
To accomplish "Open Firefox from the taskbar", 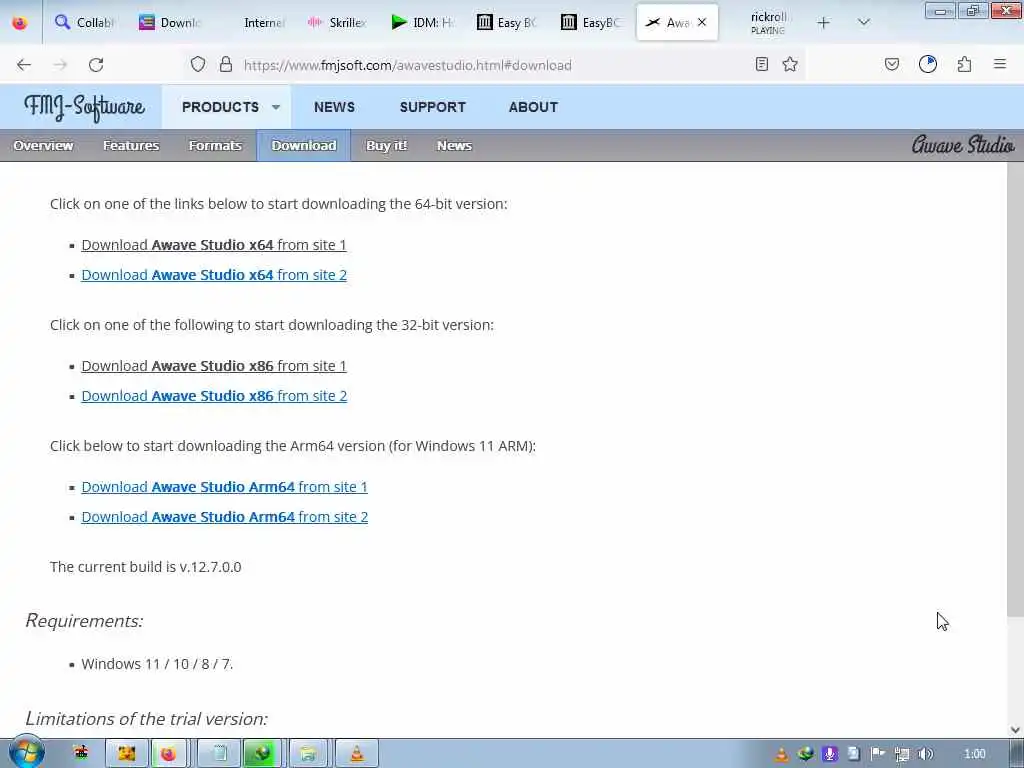I will click(x=168, y=754).
